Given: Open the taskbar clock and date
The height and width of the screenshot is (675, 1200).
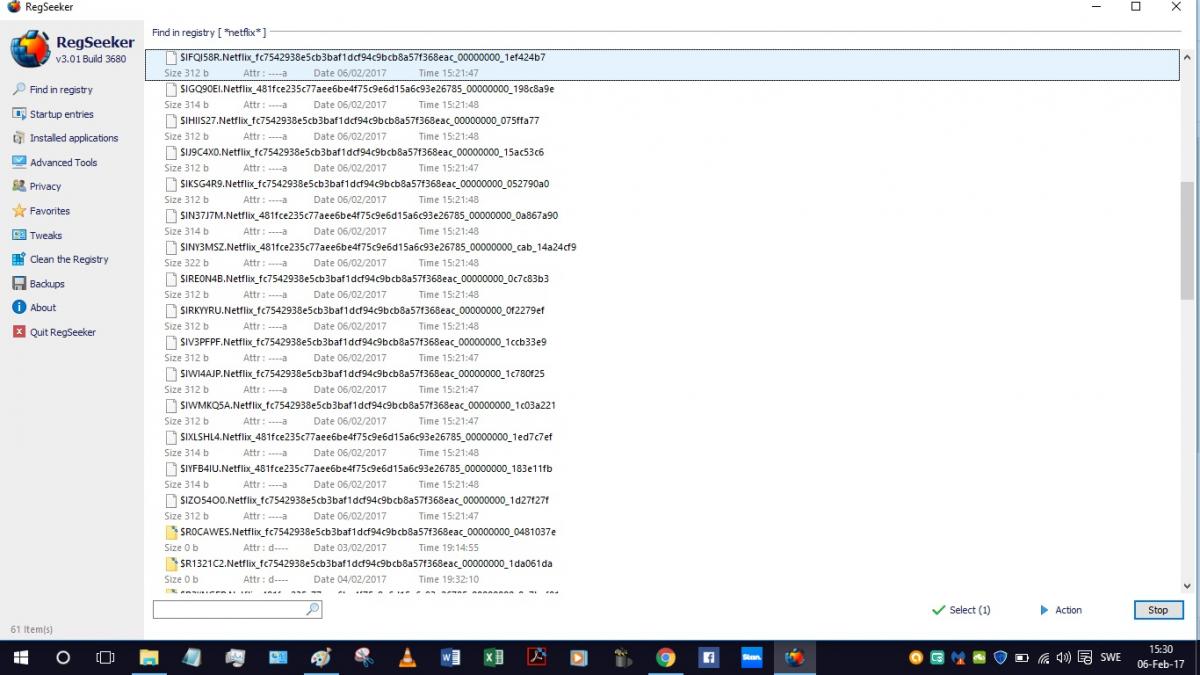Looking at the screenshot, I should pyautogui.click(x=1162, y=657).
